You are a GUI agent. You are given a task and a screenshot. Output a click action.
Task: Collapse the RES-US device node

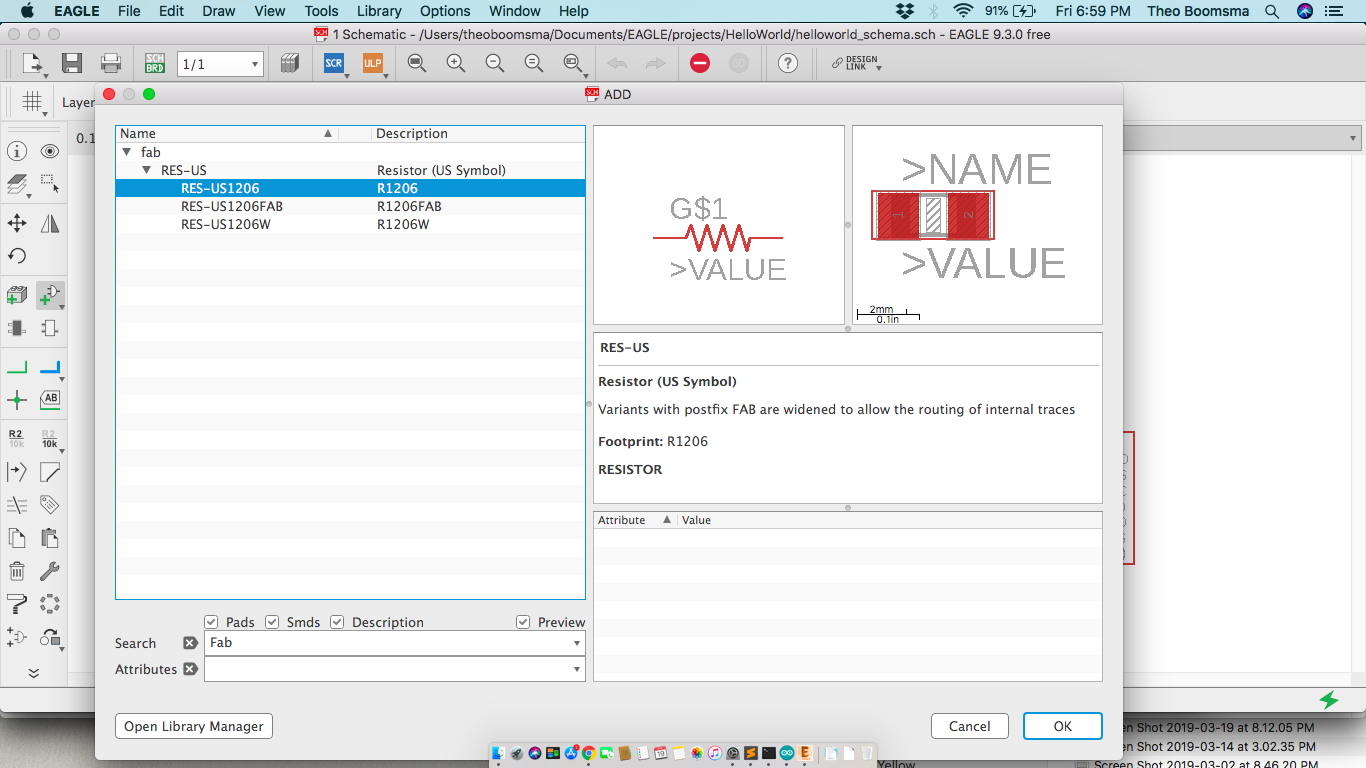(147, 170)
